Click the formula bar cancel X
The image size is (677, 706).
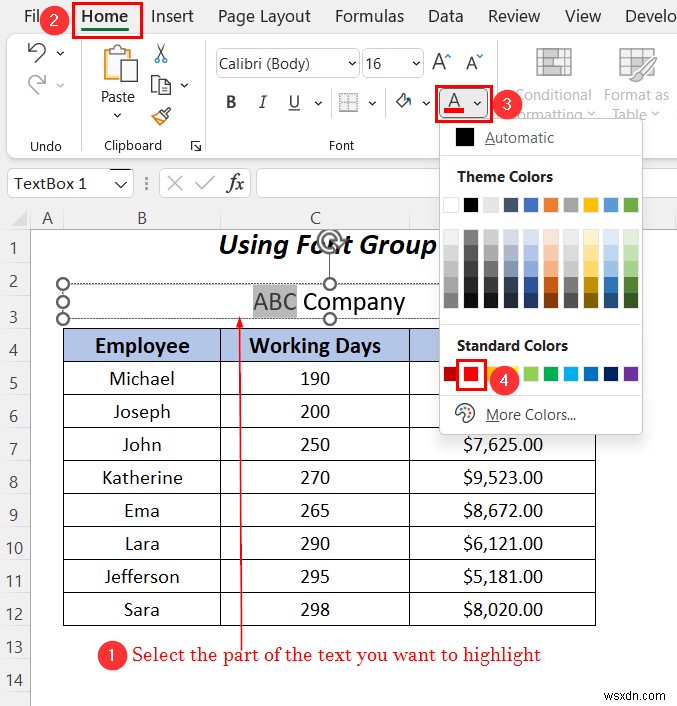(175, 183)
